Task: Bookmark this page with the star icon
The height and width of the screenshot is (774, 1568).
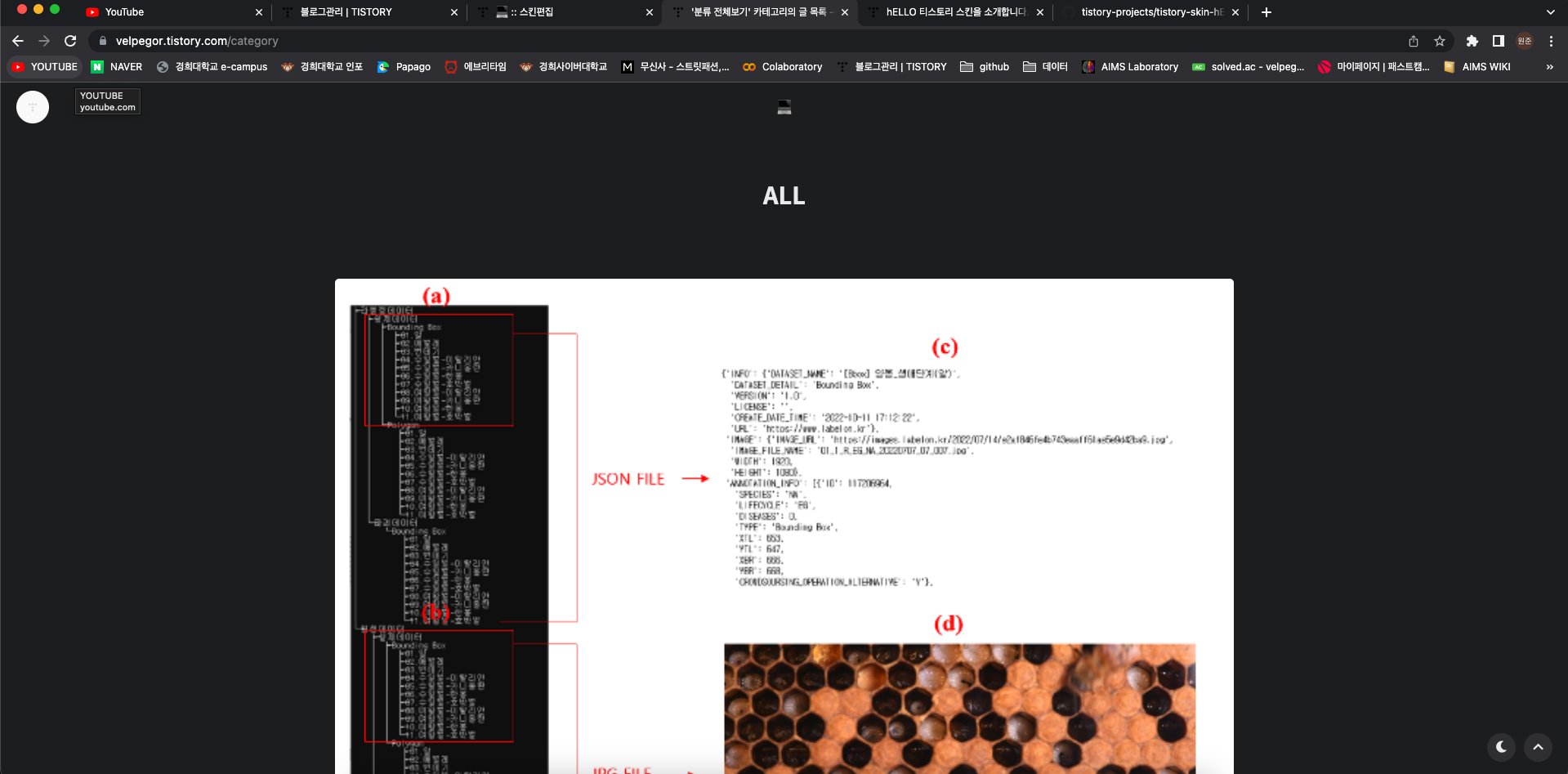Action: click(1441, 41)
